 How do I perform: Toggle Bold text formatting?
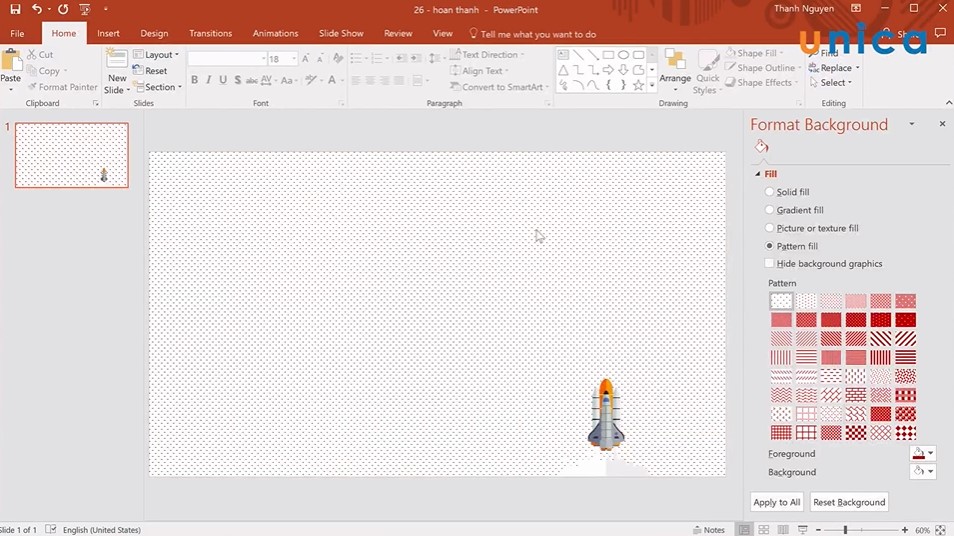click(x=194, y=80)
